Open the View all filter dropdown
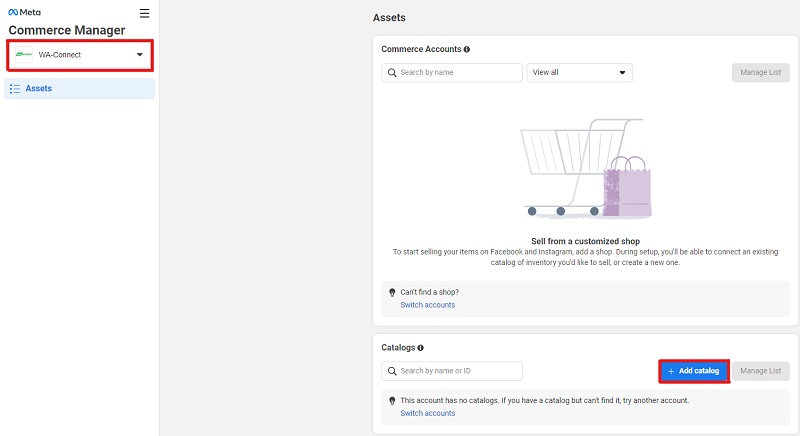The width and height of the screenshot is (800, 436). tap(580, 72)
